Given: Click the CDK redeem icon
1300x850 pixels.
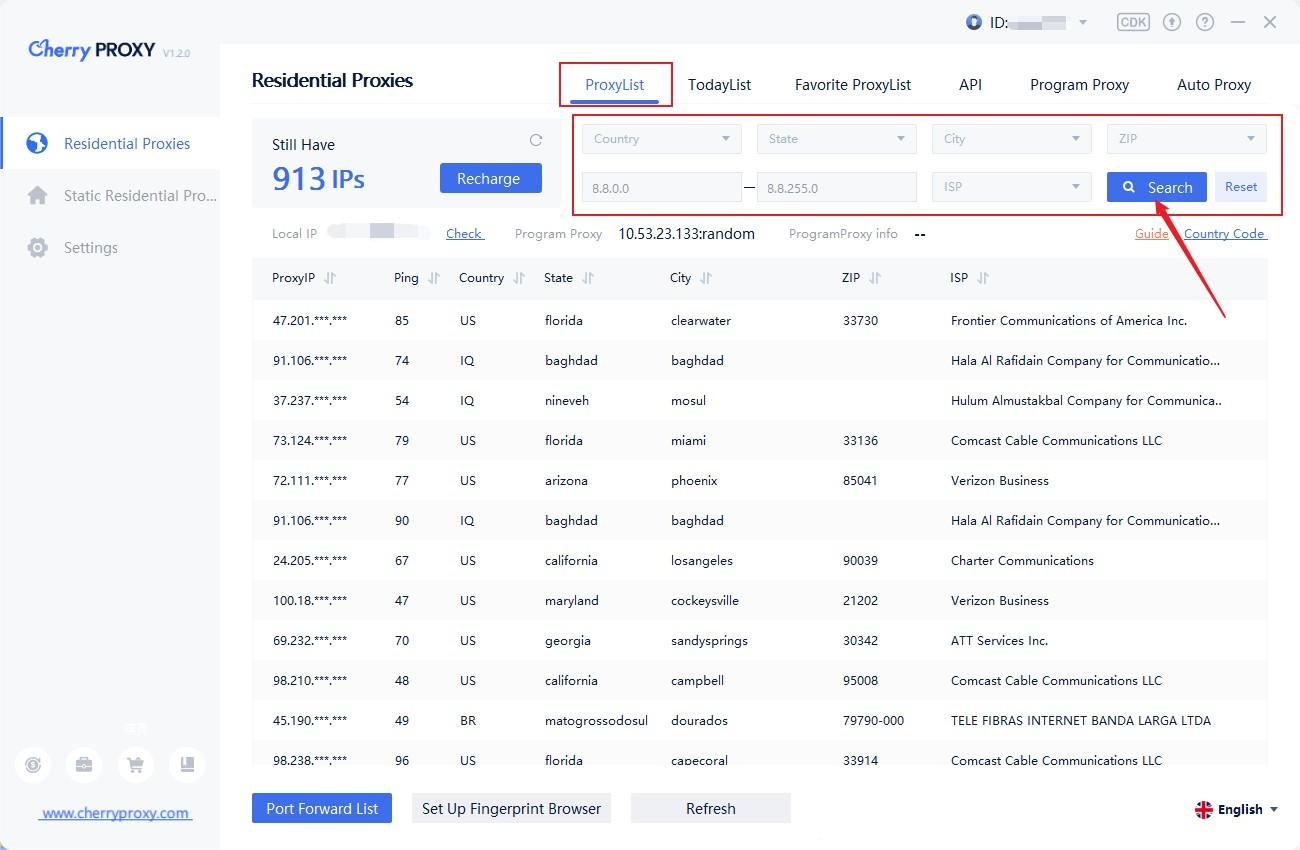Looking at the screenshot, I should [1133, 22].
